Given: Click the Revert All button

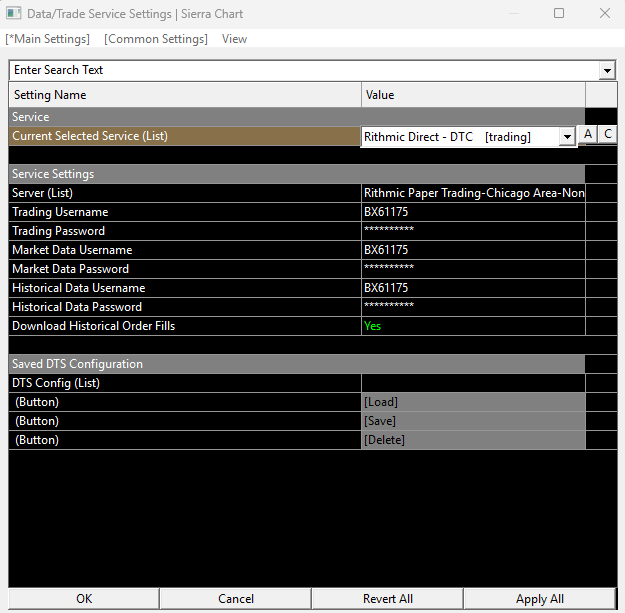Looking at the screenshot, I should [x=387, y=599].
